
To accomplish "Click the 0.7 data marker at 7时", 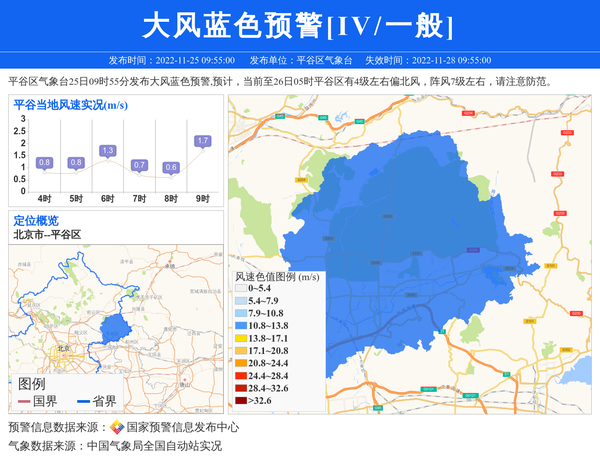I will pyautogui.click(x=140, y=165).
